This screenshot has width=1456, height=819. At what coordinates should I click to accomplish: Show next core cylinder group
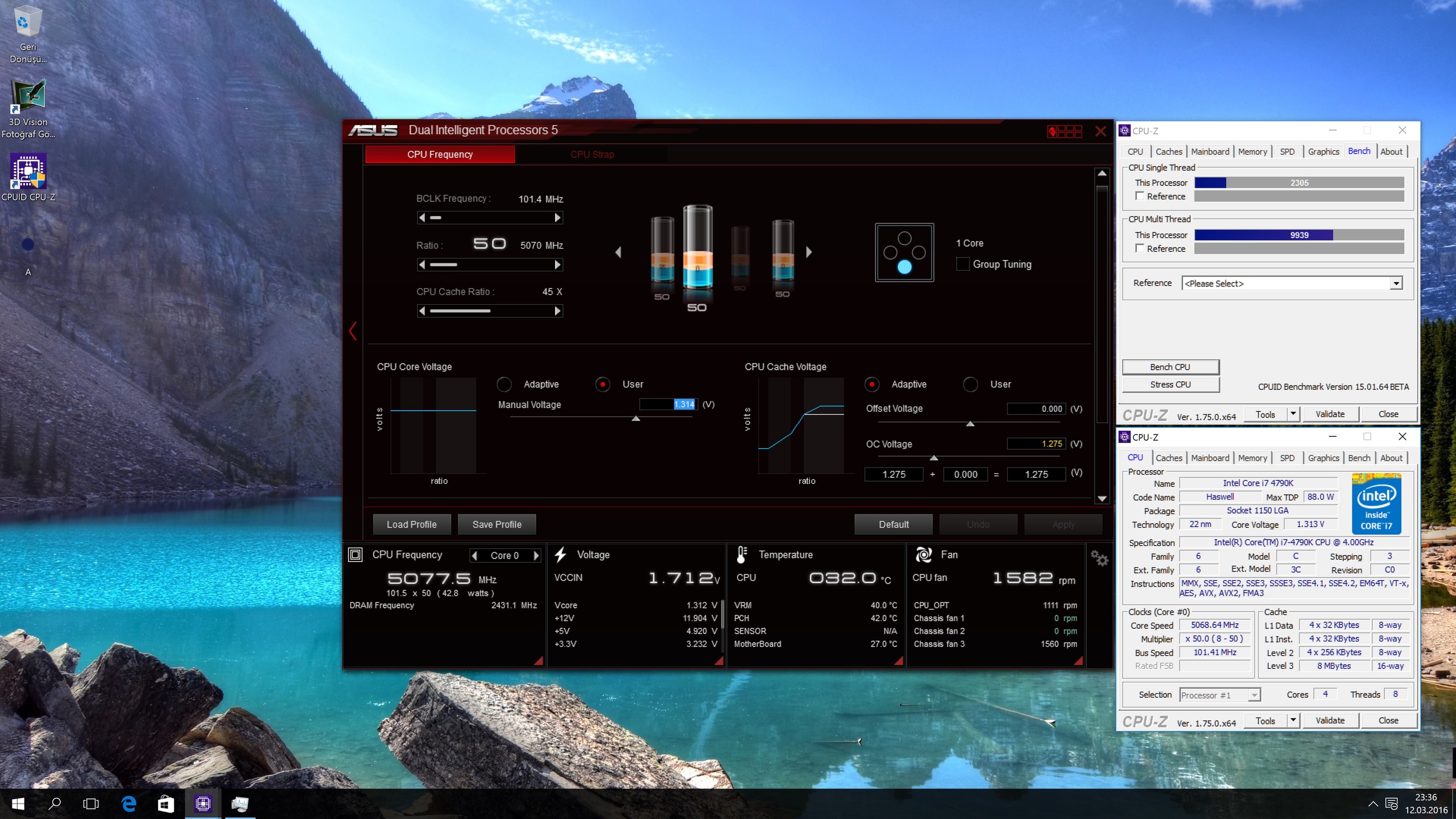tap(809, 252)
